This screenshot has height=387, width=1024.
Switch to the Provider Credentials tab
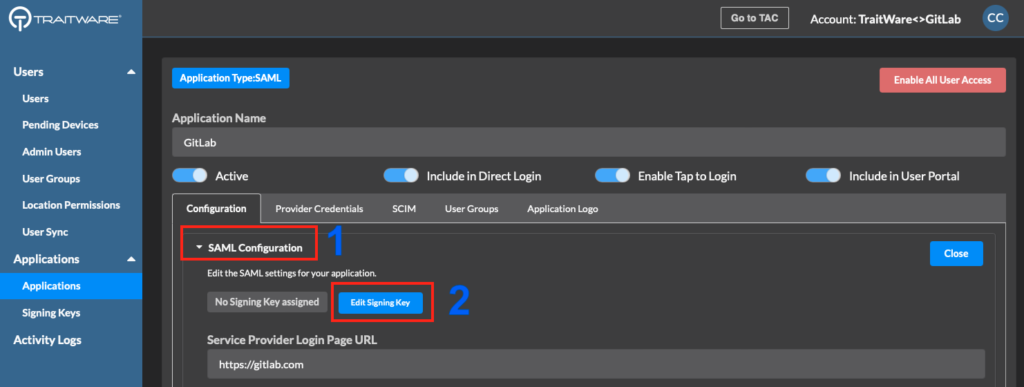tap(319, 209)
